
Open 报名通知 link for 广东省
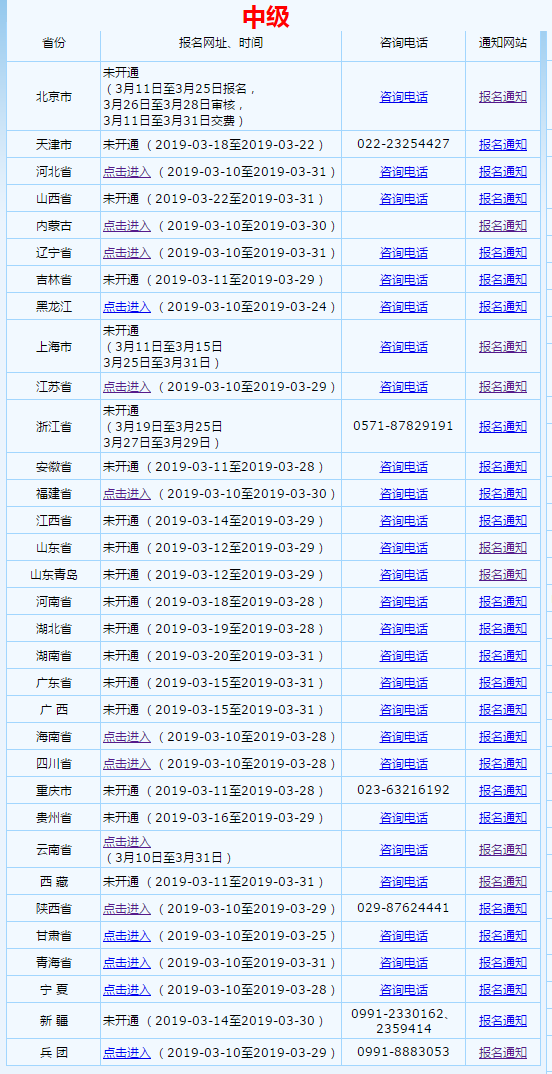tap(503, 683)
